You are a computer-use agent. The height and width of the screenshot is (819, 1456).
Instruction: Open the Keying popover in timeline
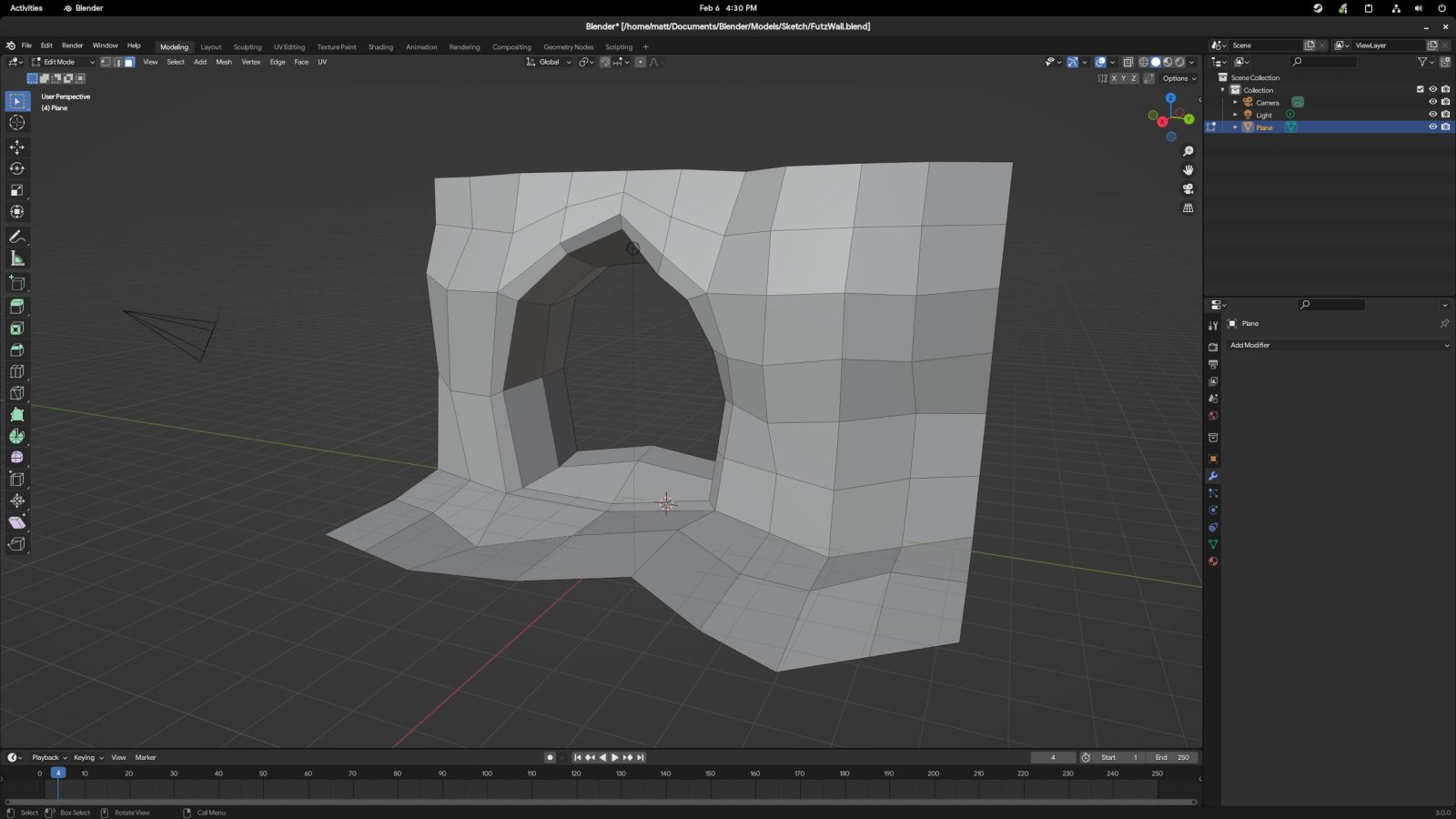tap(88, 757)
